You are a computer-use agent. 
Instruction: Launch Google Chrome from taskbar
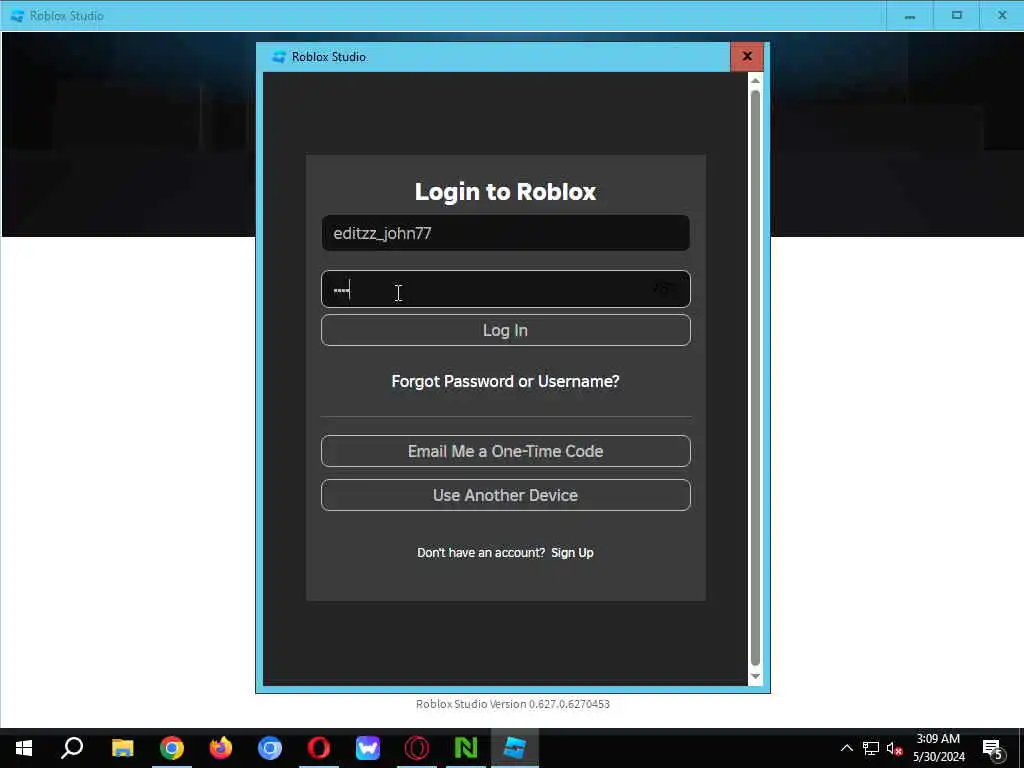tap(172, 748)
